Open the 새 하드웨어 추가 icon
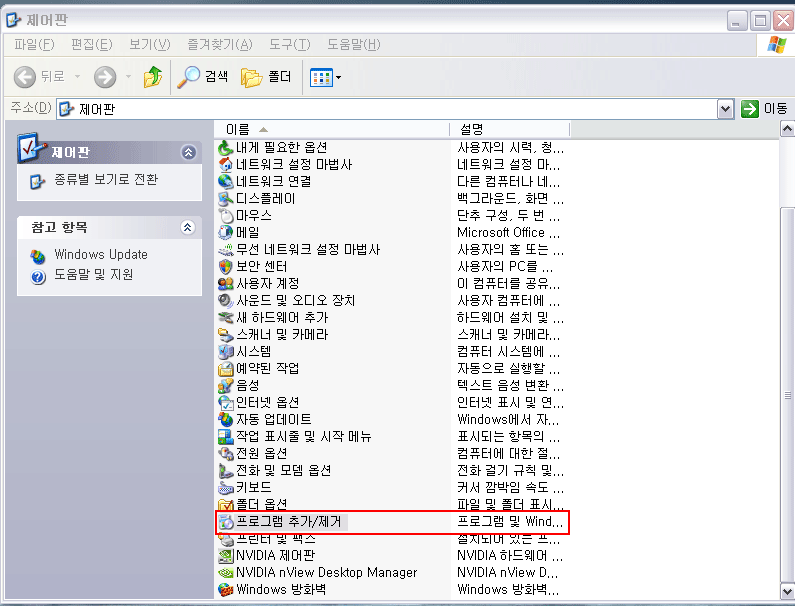The width and height of the screenshot is (795, 606). (x=225, y=317)
